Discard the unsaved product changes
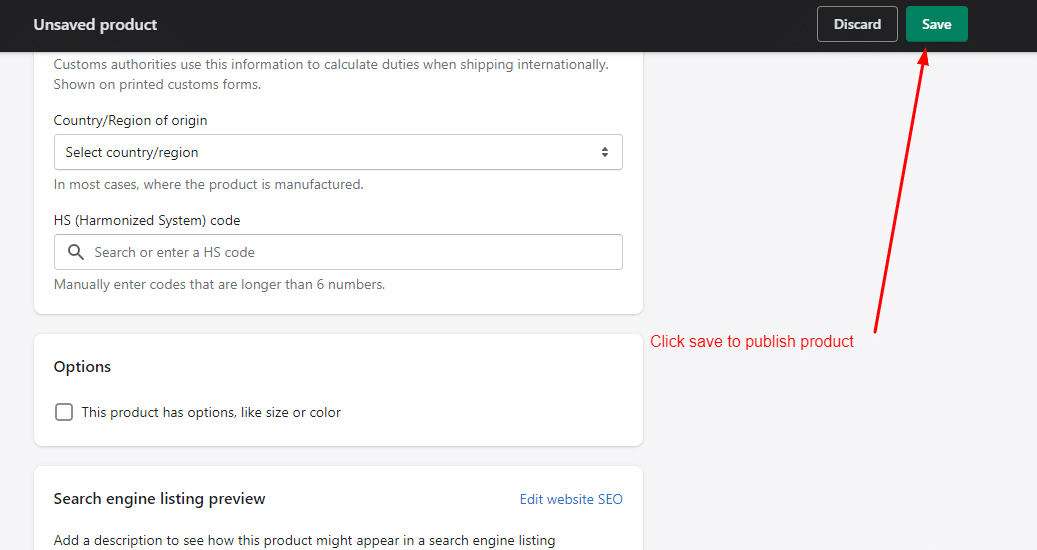This screenshot has height=550, width=1037. pyautogui.click(x=857, y=24)
